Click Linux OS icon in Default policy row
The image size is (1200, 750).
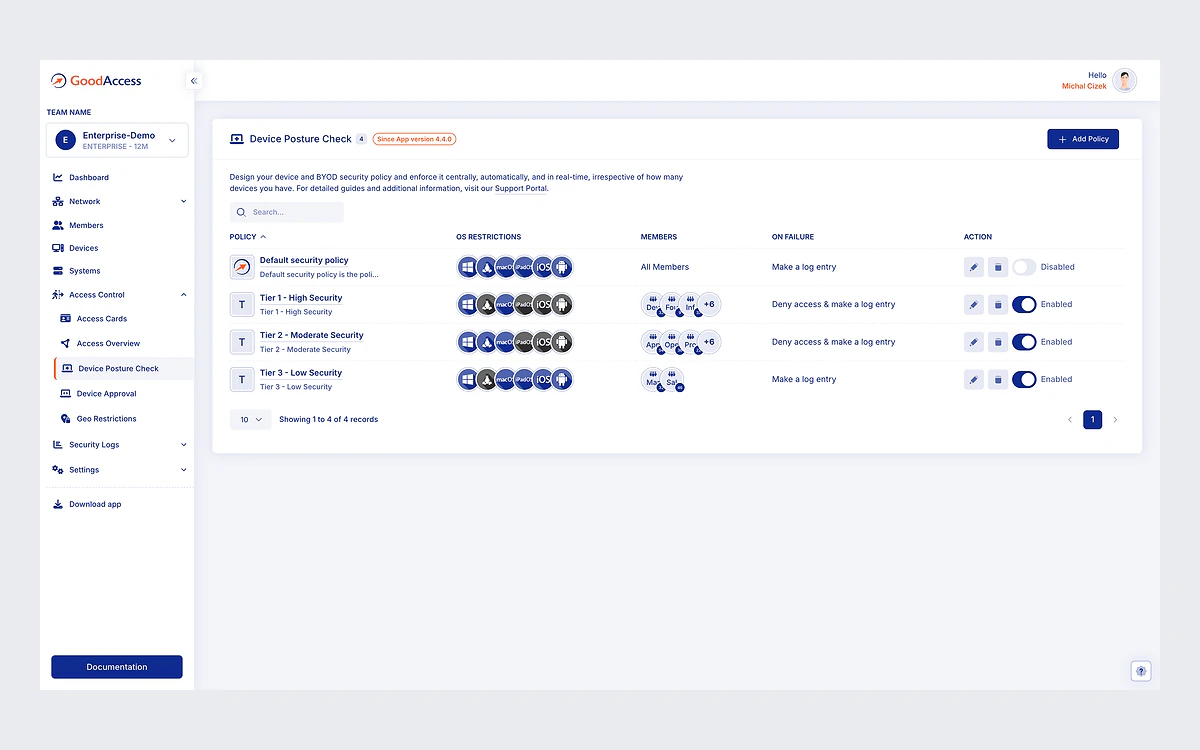point(486,267)
